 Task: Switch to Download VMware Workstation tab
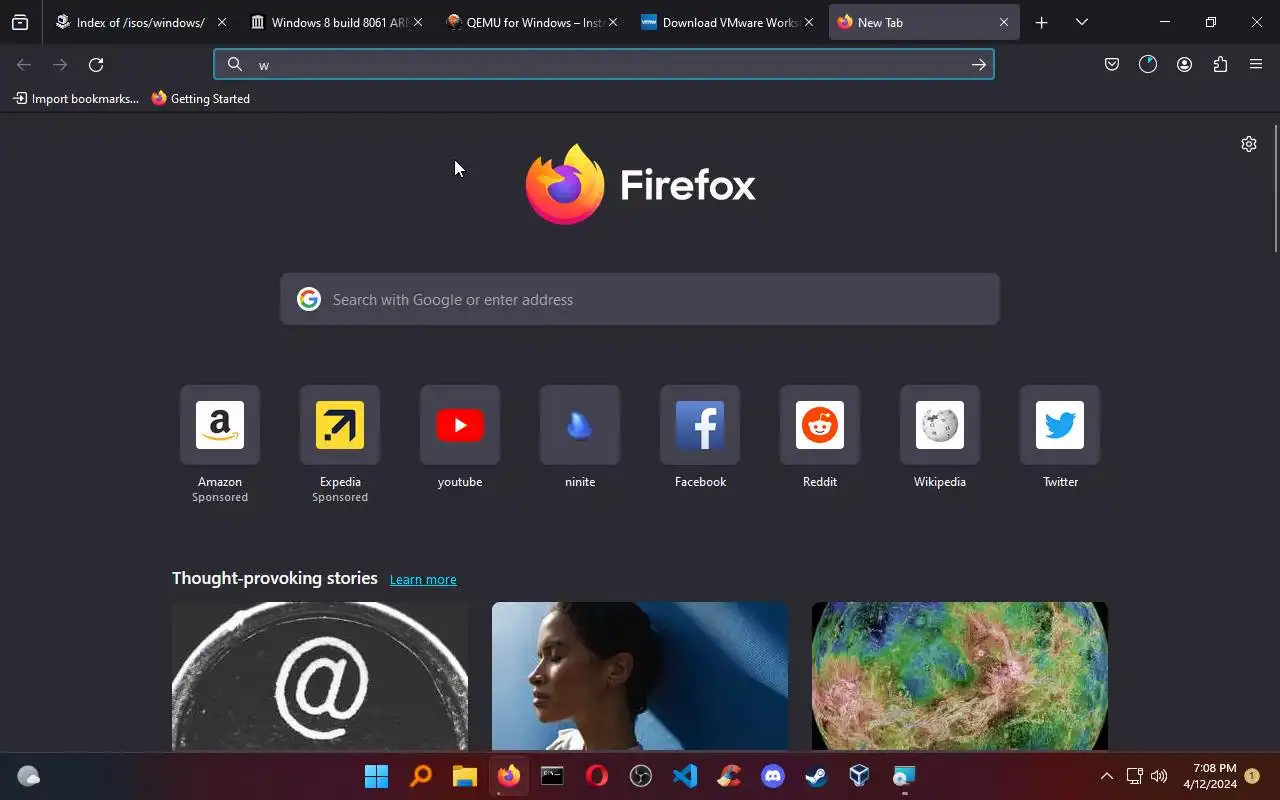[x=729, y=22]
